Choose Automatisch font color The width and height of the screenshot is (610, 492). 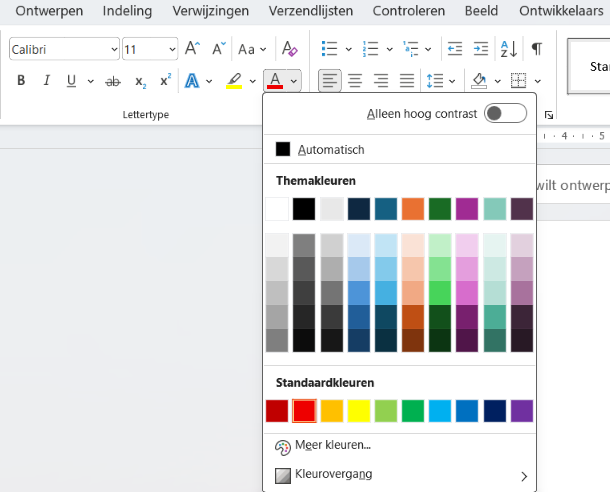point(330,149)
